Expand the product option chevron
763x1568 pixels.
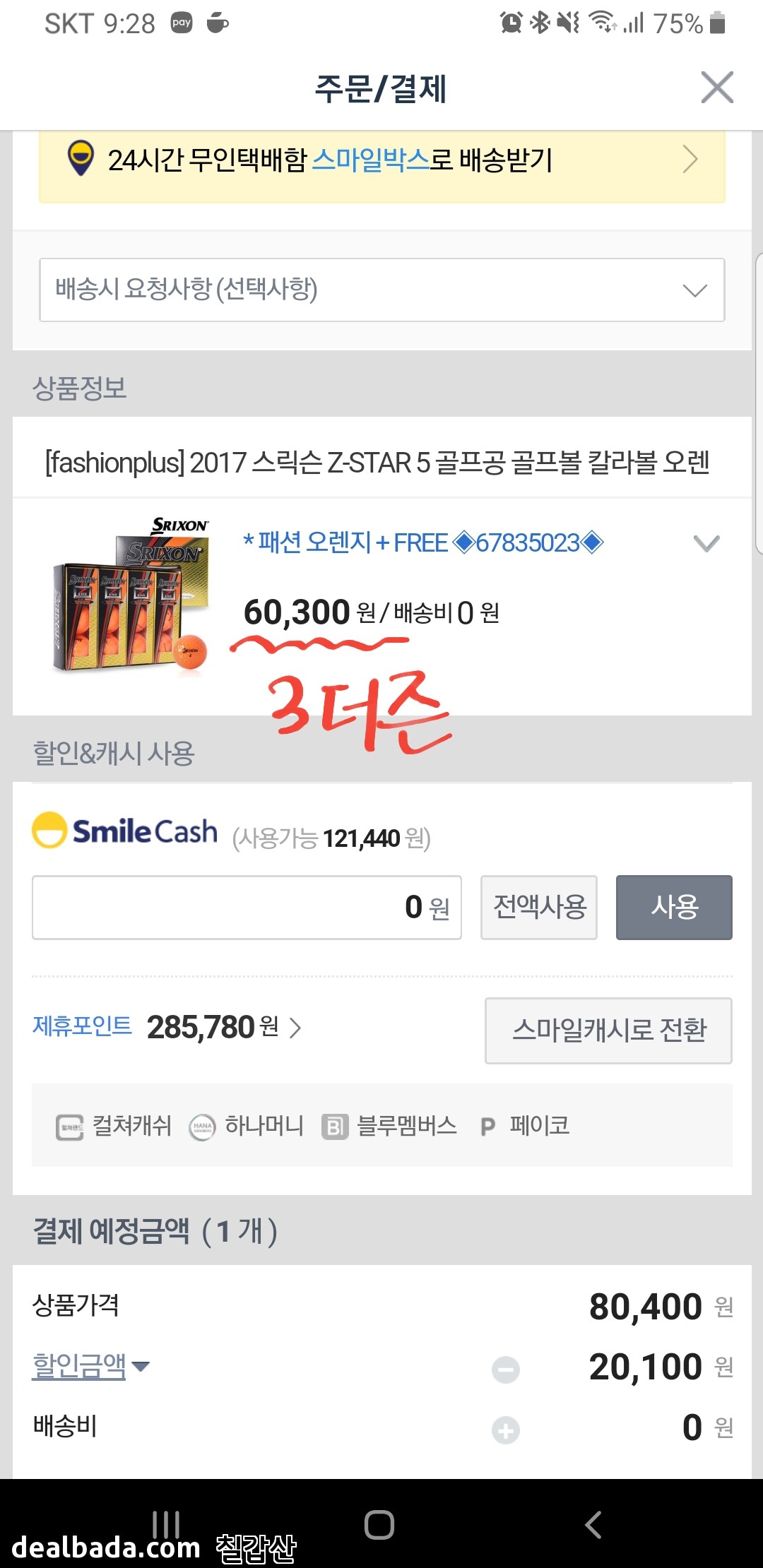coord(706,543)
